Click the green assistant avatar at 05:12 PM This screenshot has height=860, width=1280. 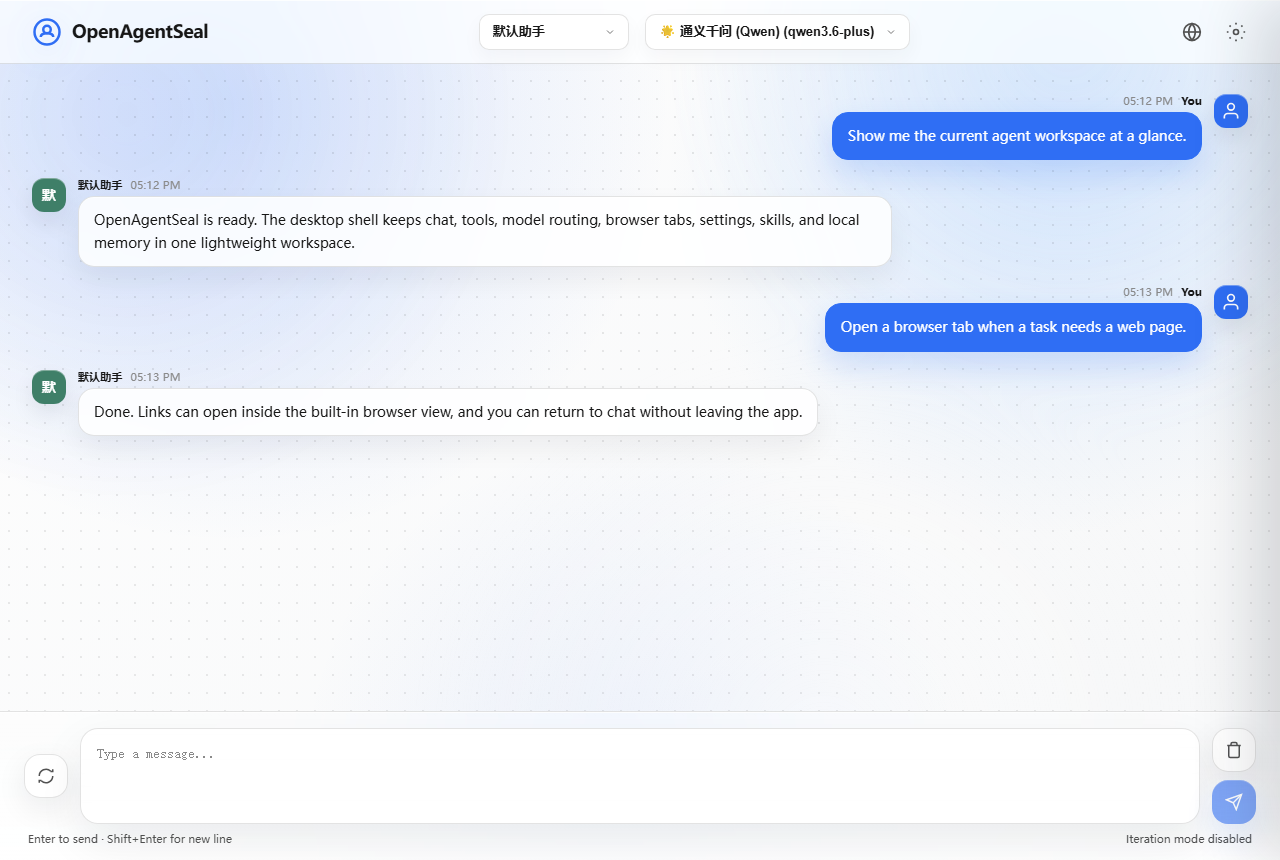coord(49,195)
